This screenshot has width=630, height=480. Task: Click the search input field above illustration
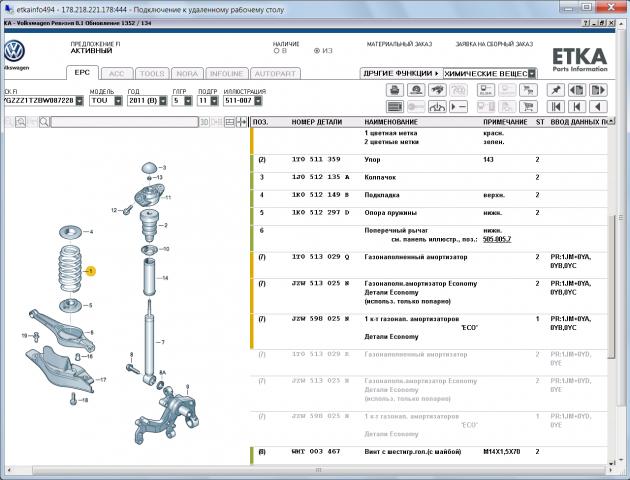[125, 122]
